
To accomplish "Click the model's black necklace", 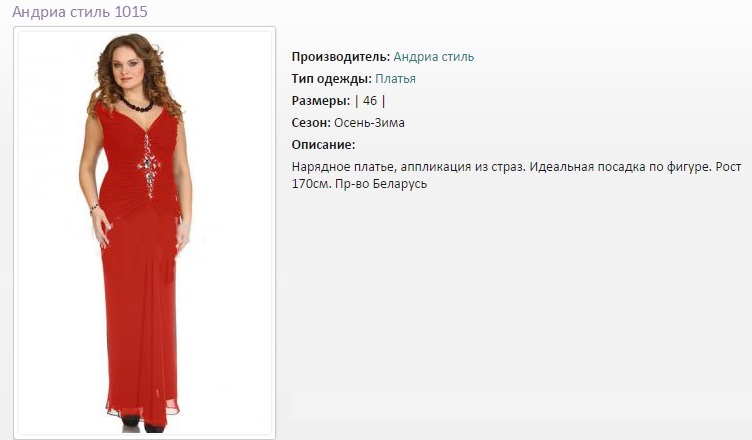I will (x=137, y=104).
